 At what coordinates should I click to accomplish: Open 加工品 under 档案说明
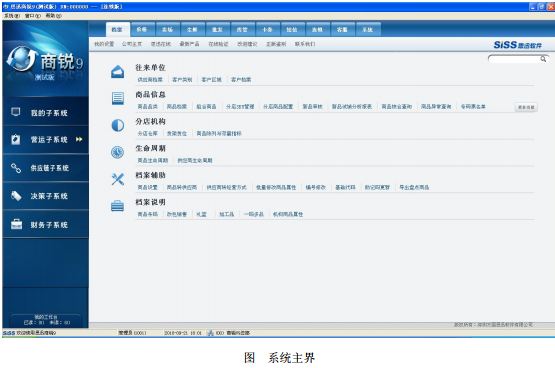227,214
